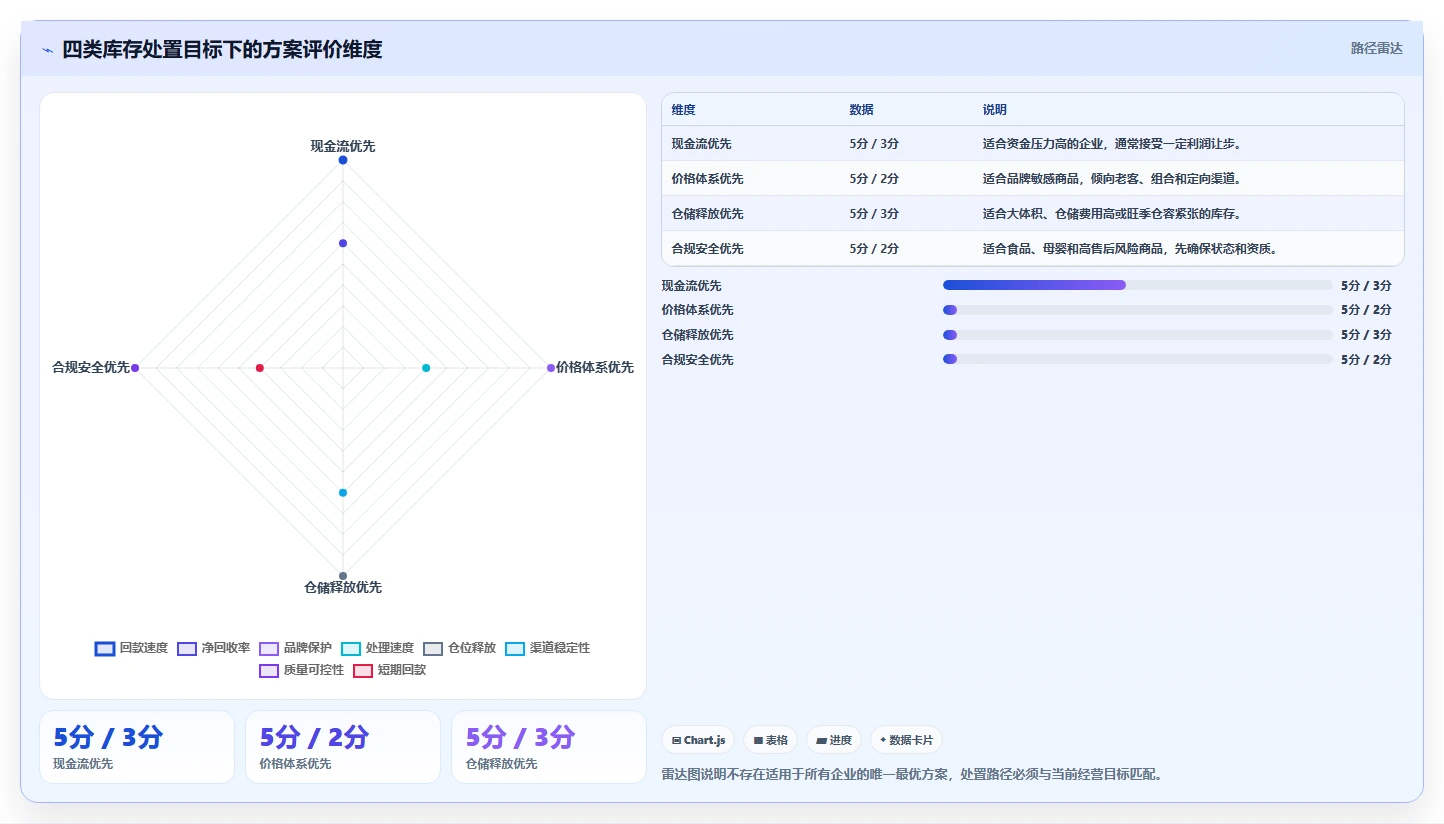Screen dimensions: 1444x824
Task: Toggle the 回款速度 legend item
Action: click(132, 648)
